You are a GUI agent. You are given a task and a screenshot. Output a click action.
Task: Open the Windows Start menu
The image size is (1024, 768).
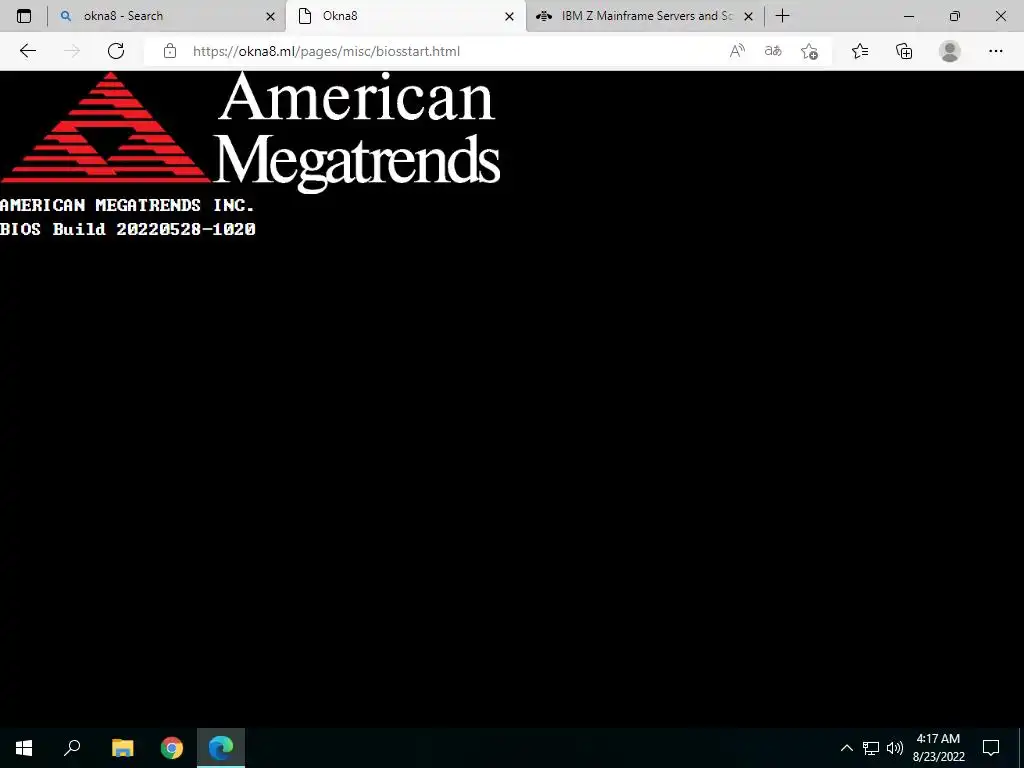(24, 748)
